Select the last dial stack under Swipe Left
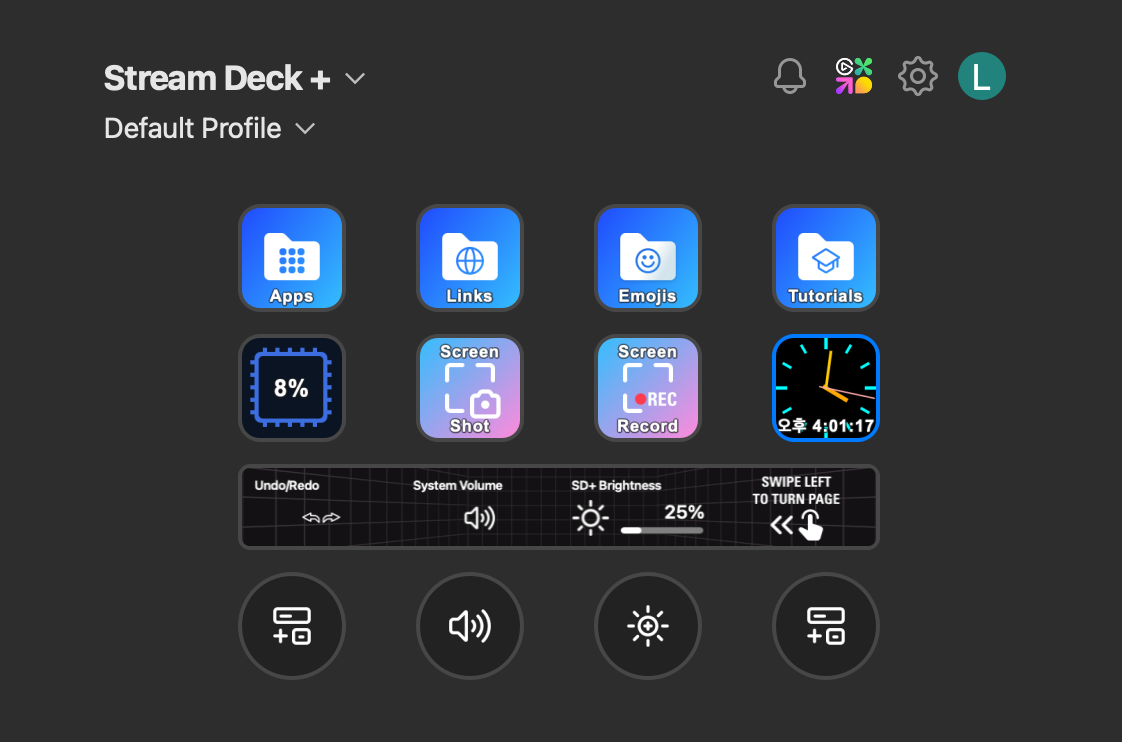This screenshot has height=742, width=1122. coord(826,626)
